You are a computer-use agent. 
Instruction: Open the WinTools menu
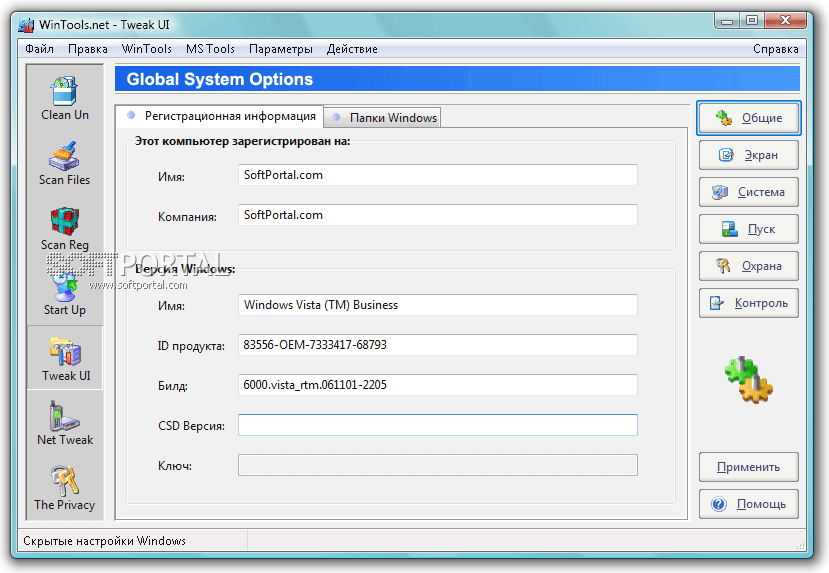click(x=146, y=49)
